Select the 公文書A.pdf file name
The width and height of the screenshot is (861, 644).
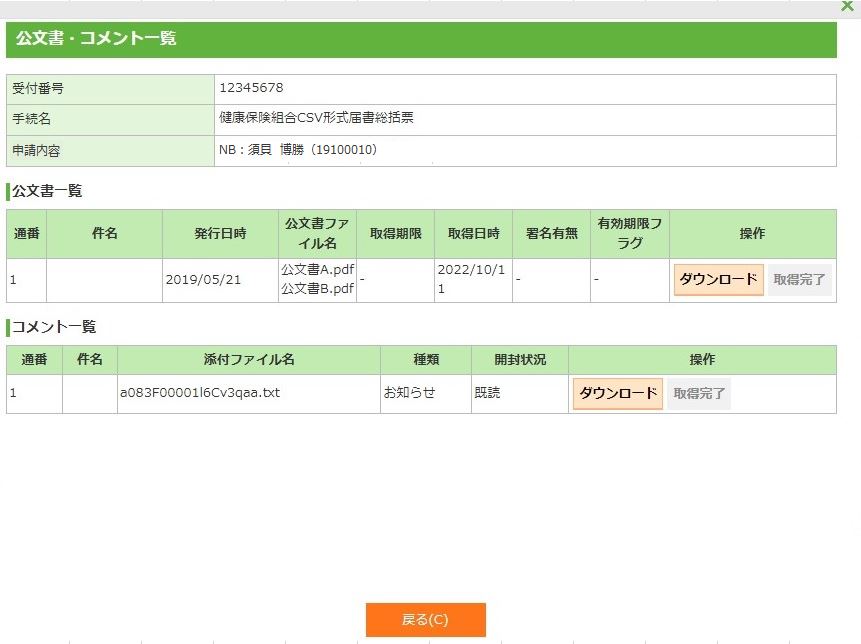[317, 270]
